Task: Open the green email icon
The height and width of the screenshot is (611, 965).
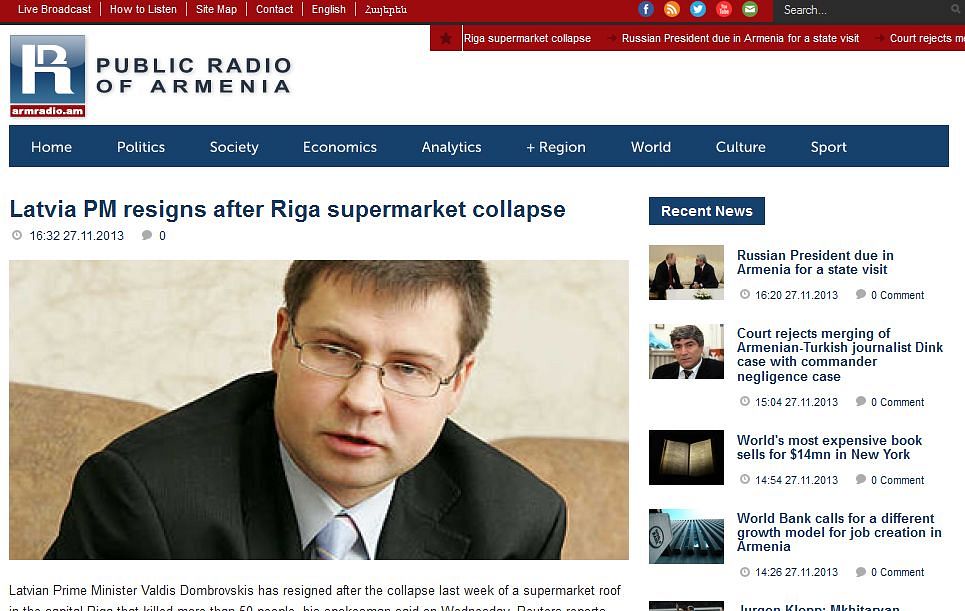Action: click(749, 9)
